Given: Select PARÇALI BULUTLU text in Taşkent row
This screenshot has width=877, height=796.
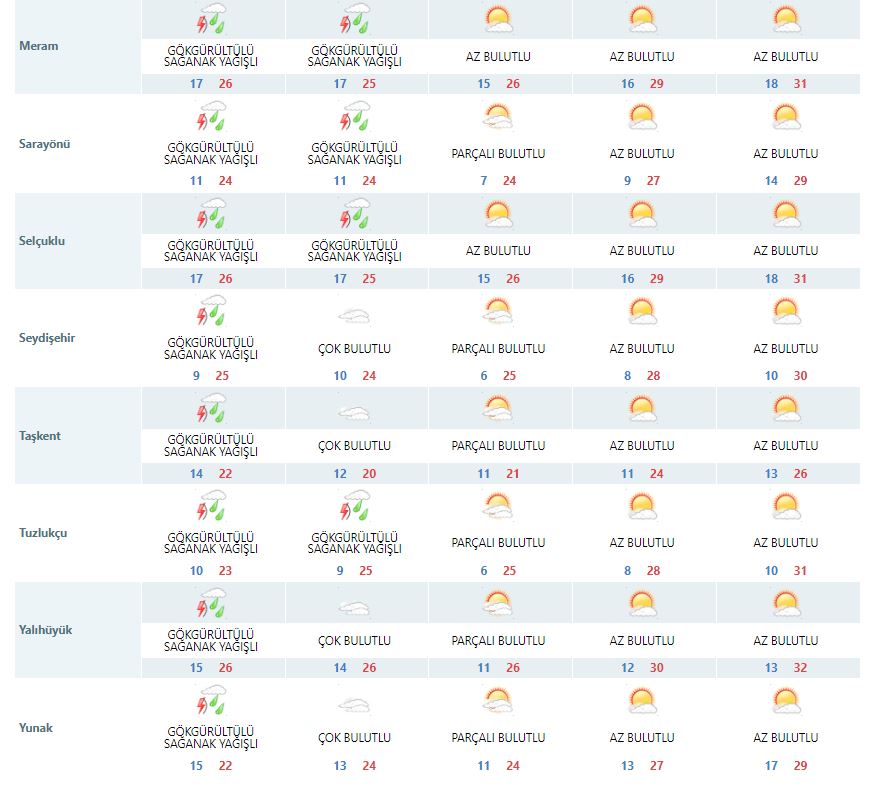Looking at the screenshot, I should 498,446.
